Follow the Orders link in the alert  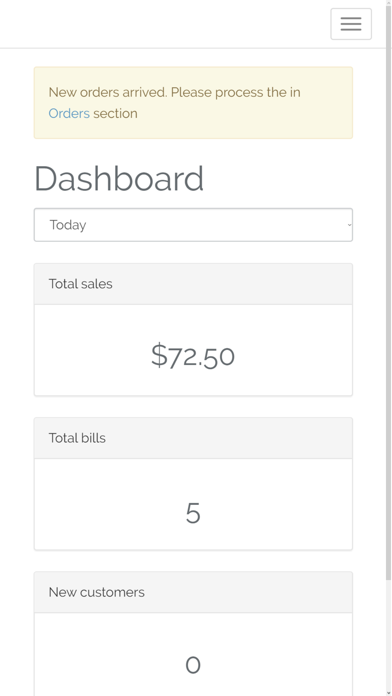69,114
